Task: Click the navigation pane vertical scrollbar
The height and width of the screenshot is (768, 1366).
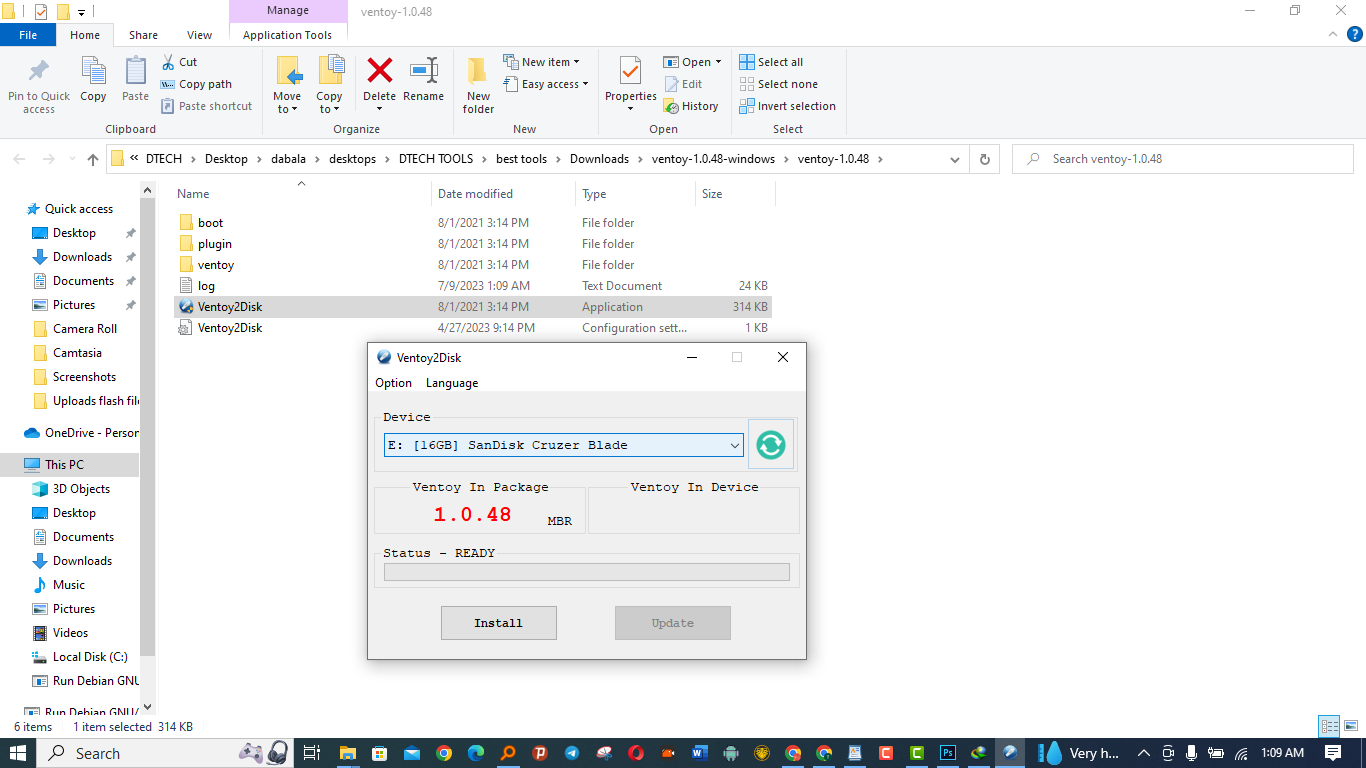Action: click(x=148, y=425)
